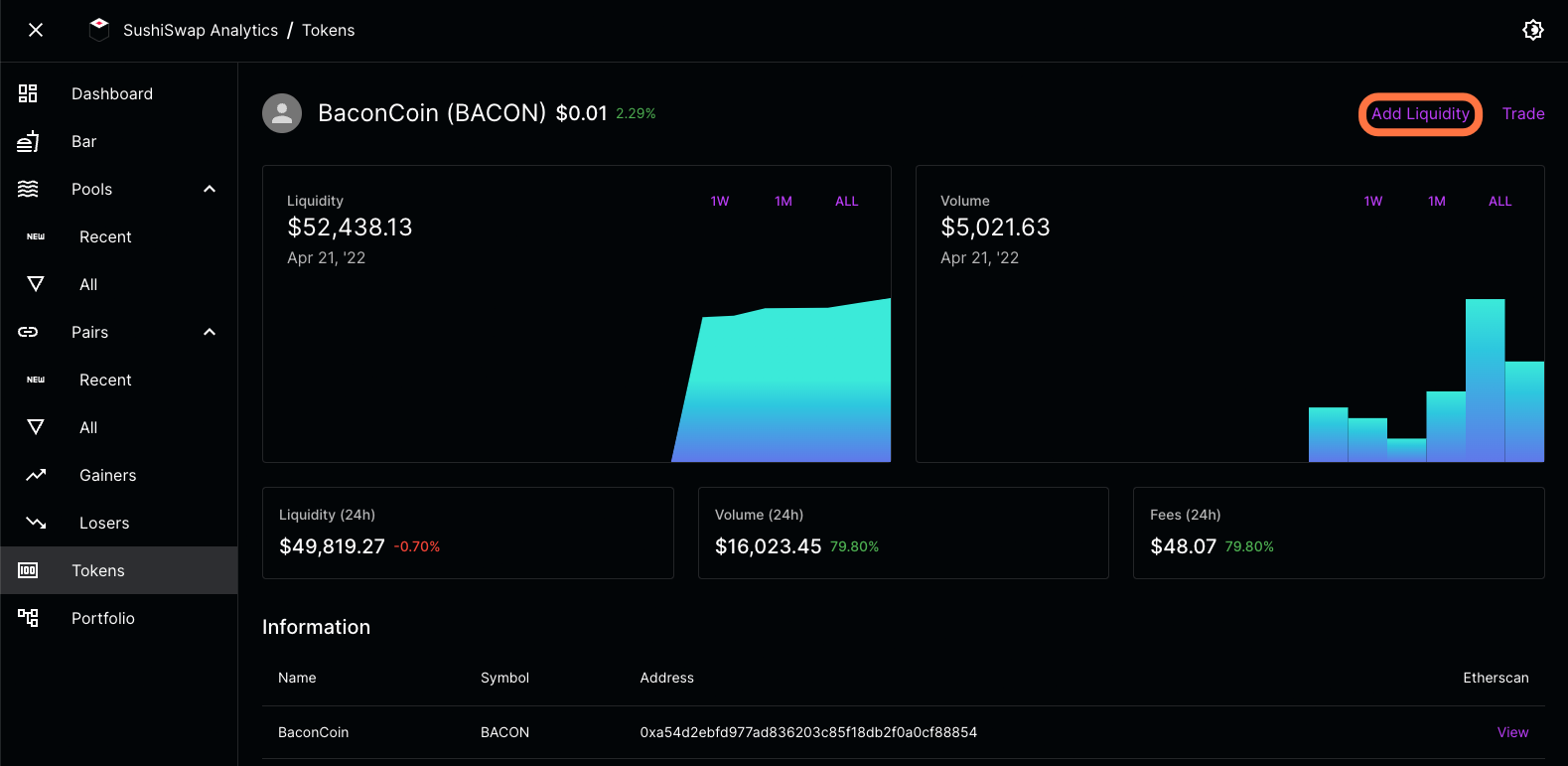Open the BaconCoin Etherscan View link
This screenshot has width=1568, height=766.
[1512, 732]
